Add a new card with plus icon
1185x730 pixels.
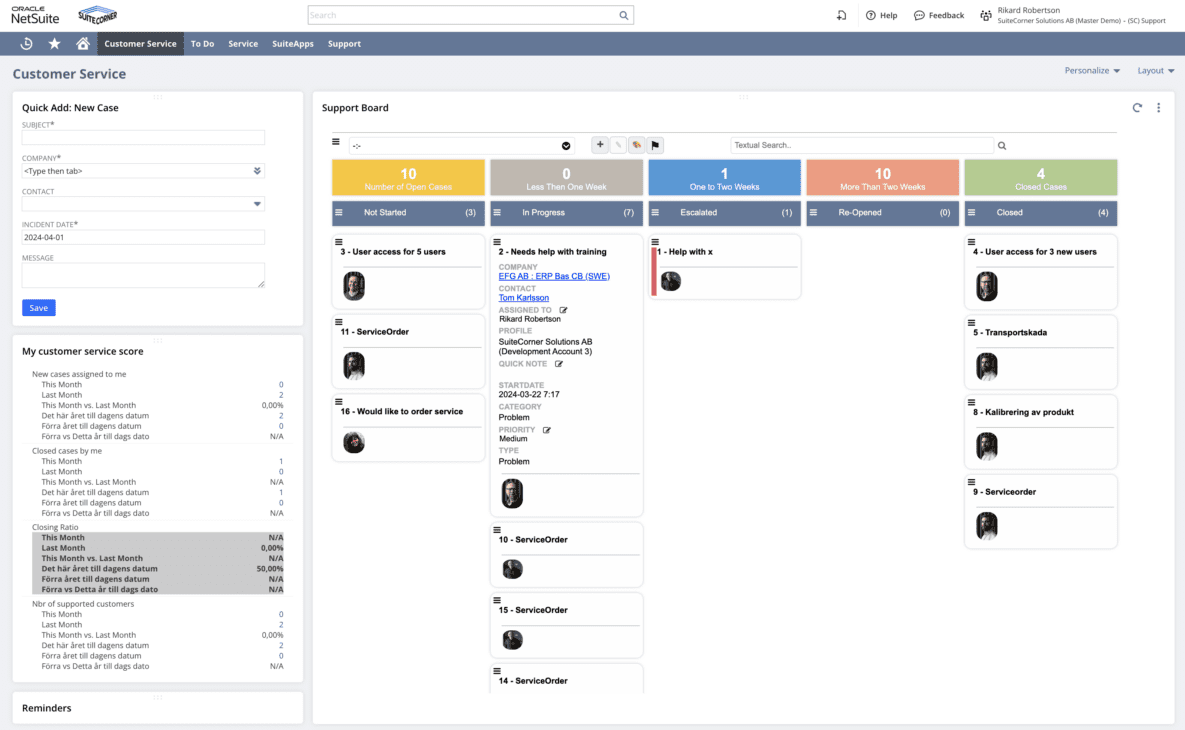pos(600,144)
